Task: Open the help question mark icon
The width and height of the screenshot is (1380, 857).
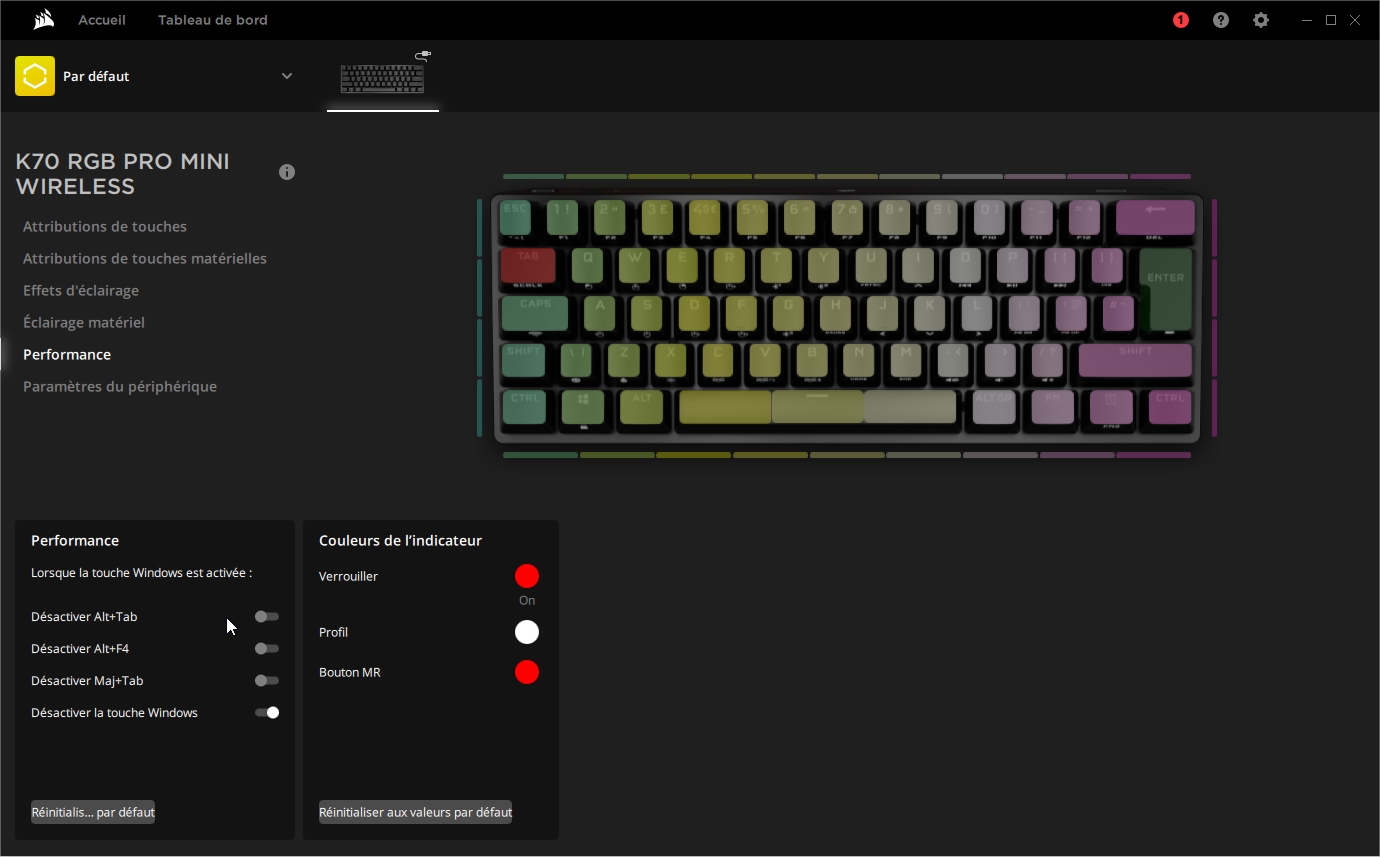Action: (x=1221, y=20)
